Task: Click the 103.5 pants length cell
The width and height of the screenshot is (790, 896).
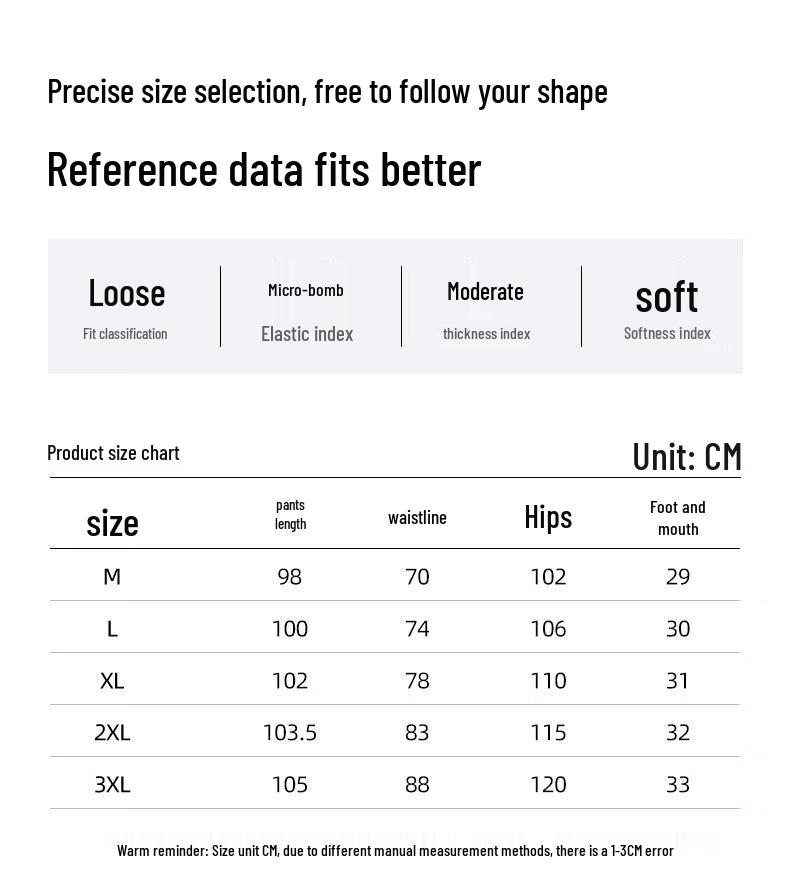Action: pos(290,732)
